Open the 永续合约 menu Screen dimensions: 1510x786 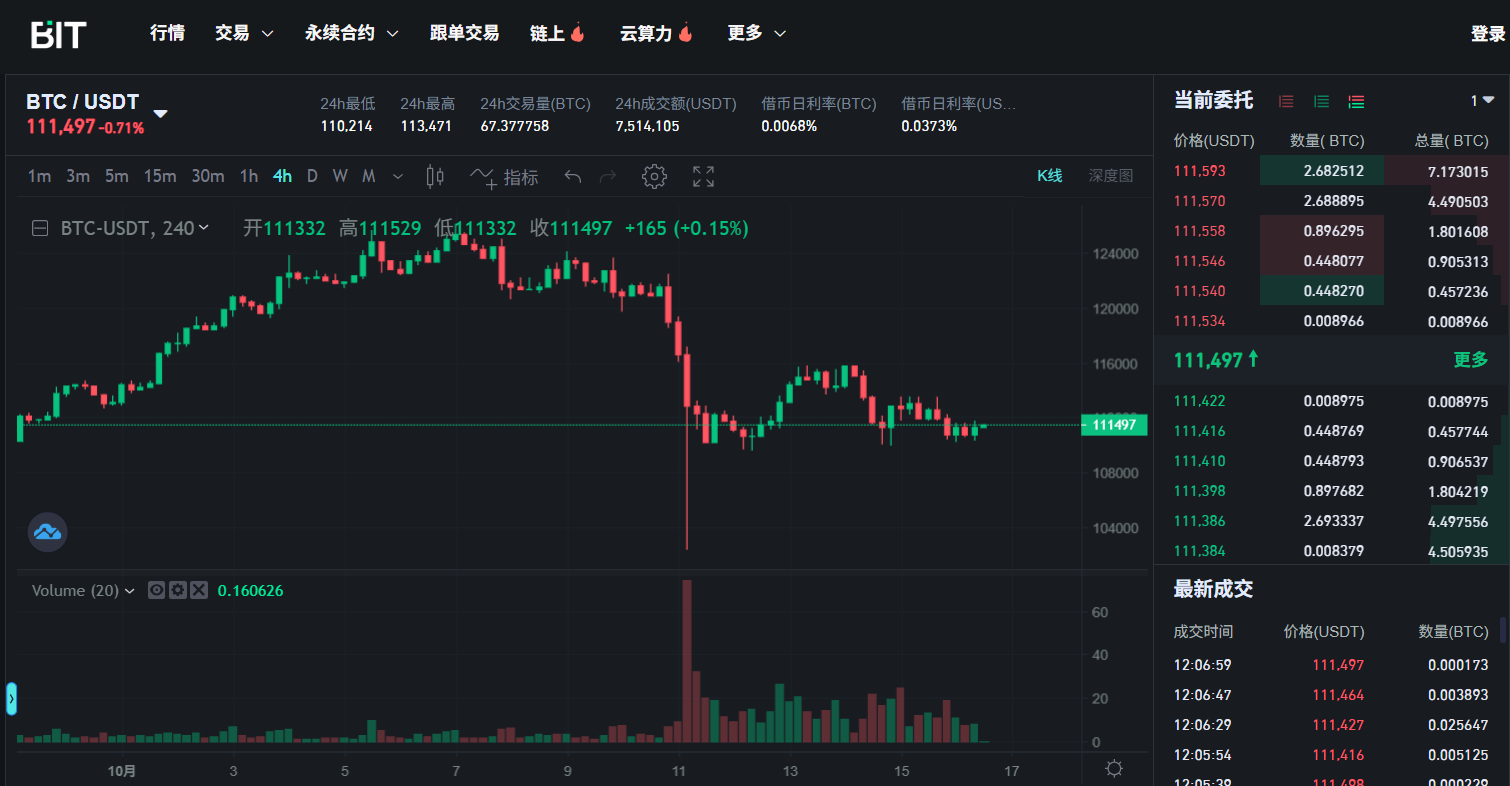pyautogui.click(x=351, y=33)
